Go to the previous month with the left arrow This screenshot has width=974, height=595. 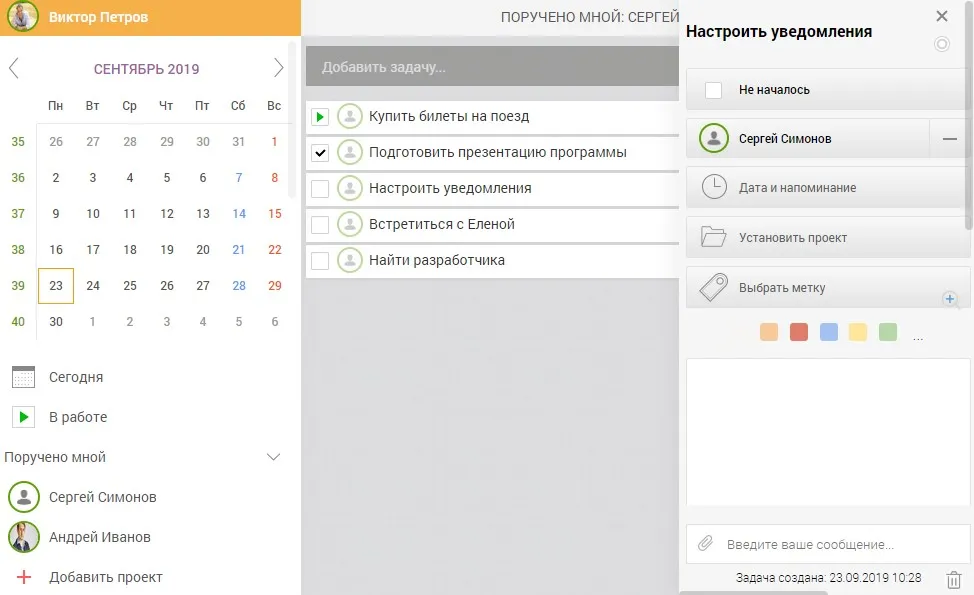click(x=14, y=68)
